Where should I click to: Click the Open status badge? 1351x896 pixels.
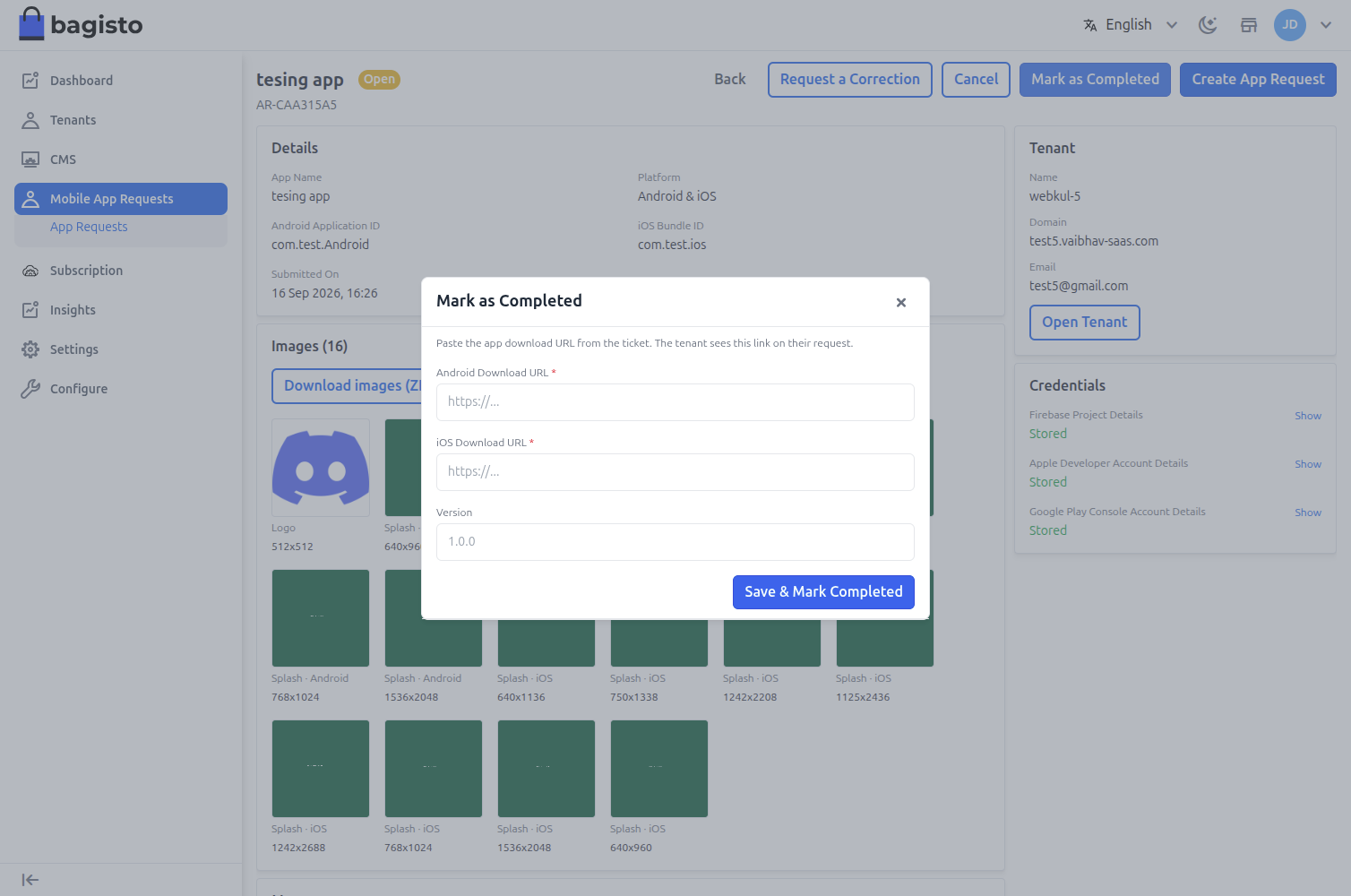379,80
